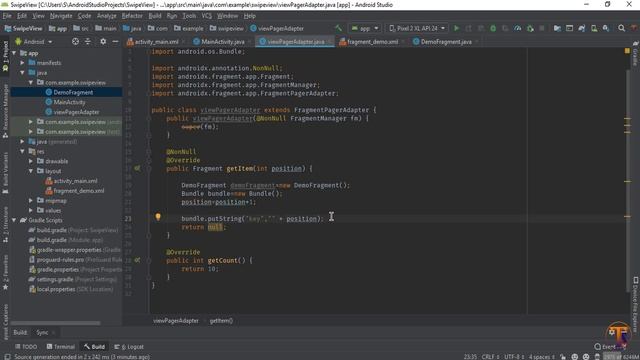Open Project tool window side tab
This screenshot has height=360, width=640.
click(5, 55)
